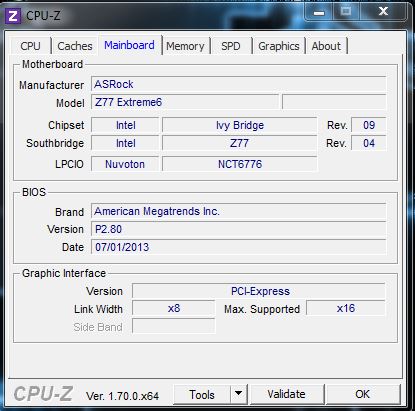Click the Southbridge vendor Intel field
This screenshot has width=415, height=411.
point(125,143)
